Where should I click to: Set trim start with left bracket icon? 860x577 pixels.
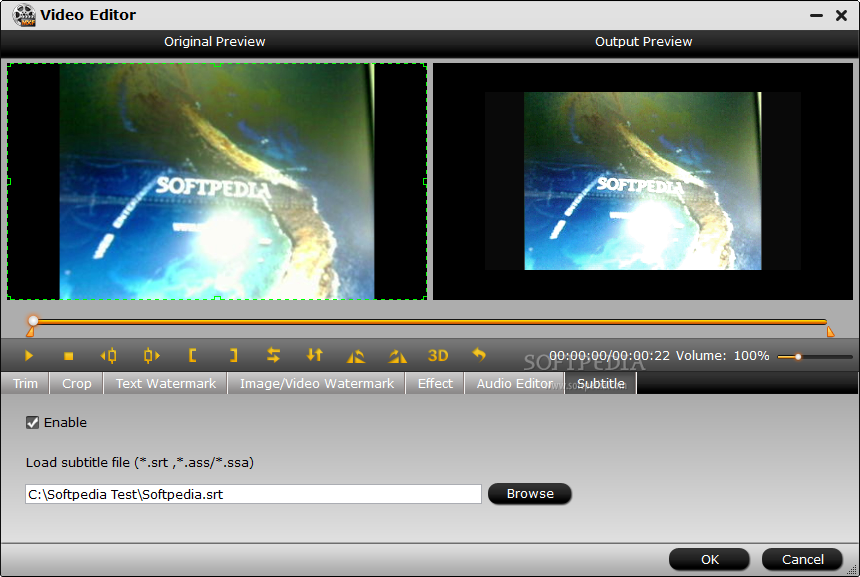pyautogui.click(x=193, y=356)
